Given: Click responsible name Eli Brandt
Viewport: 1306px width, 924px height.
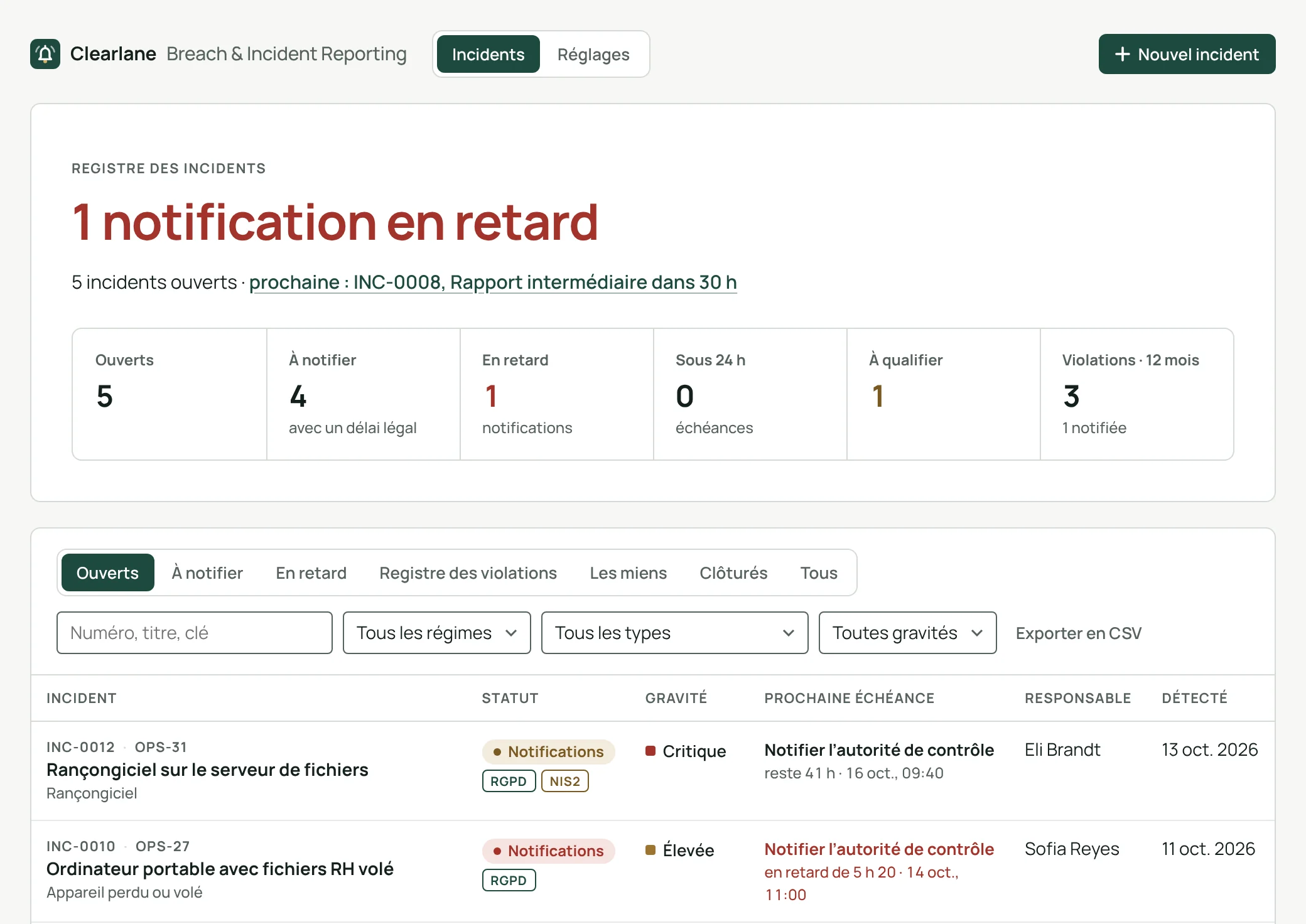Looking at the screenshot, I should click(1062, 749).
